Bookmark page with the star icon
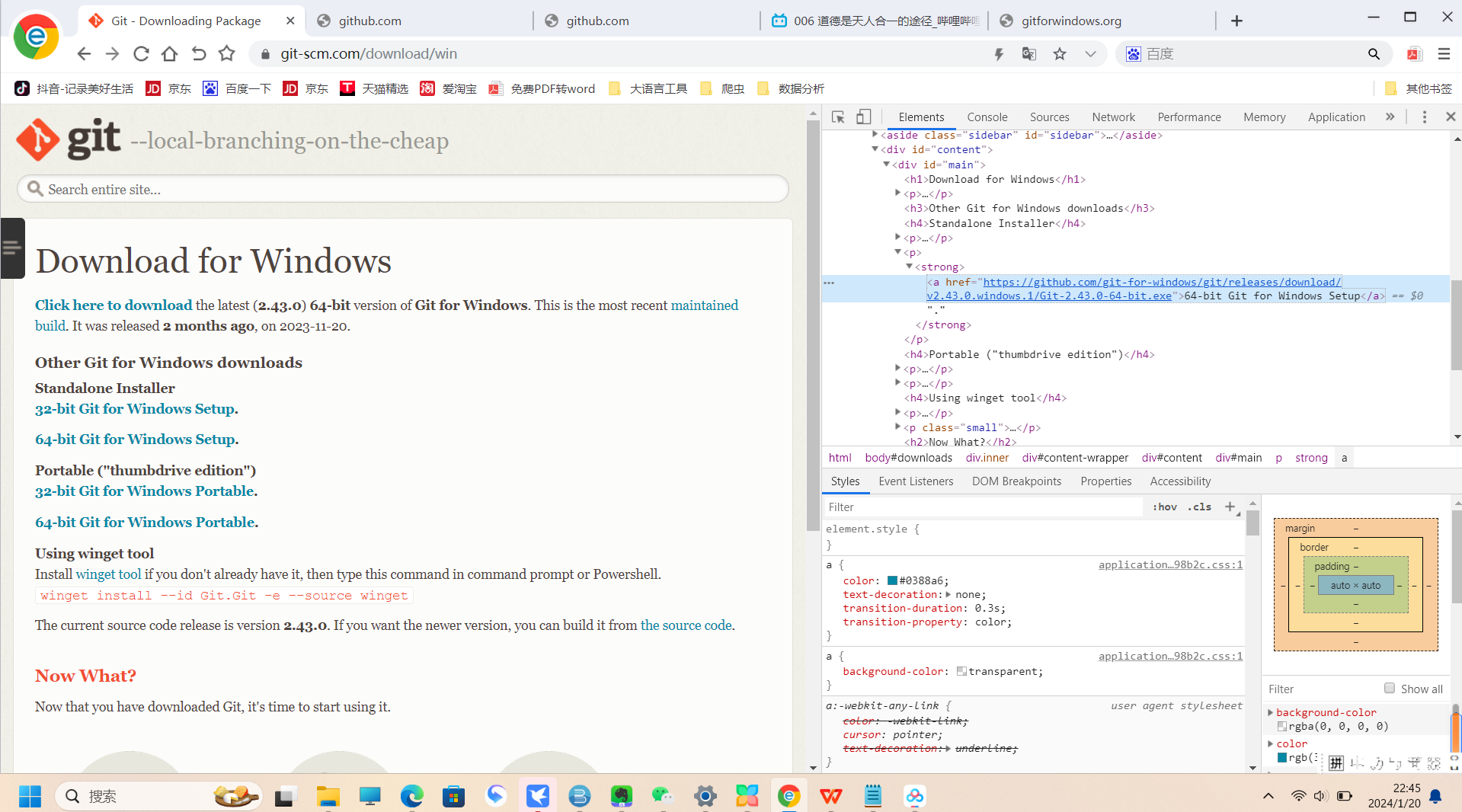 (1059, 54)
